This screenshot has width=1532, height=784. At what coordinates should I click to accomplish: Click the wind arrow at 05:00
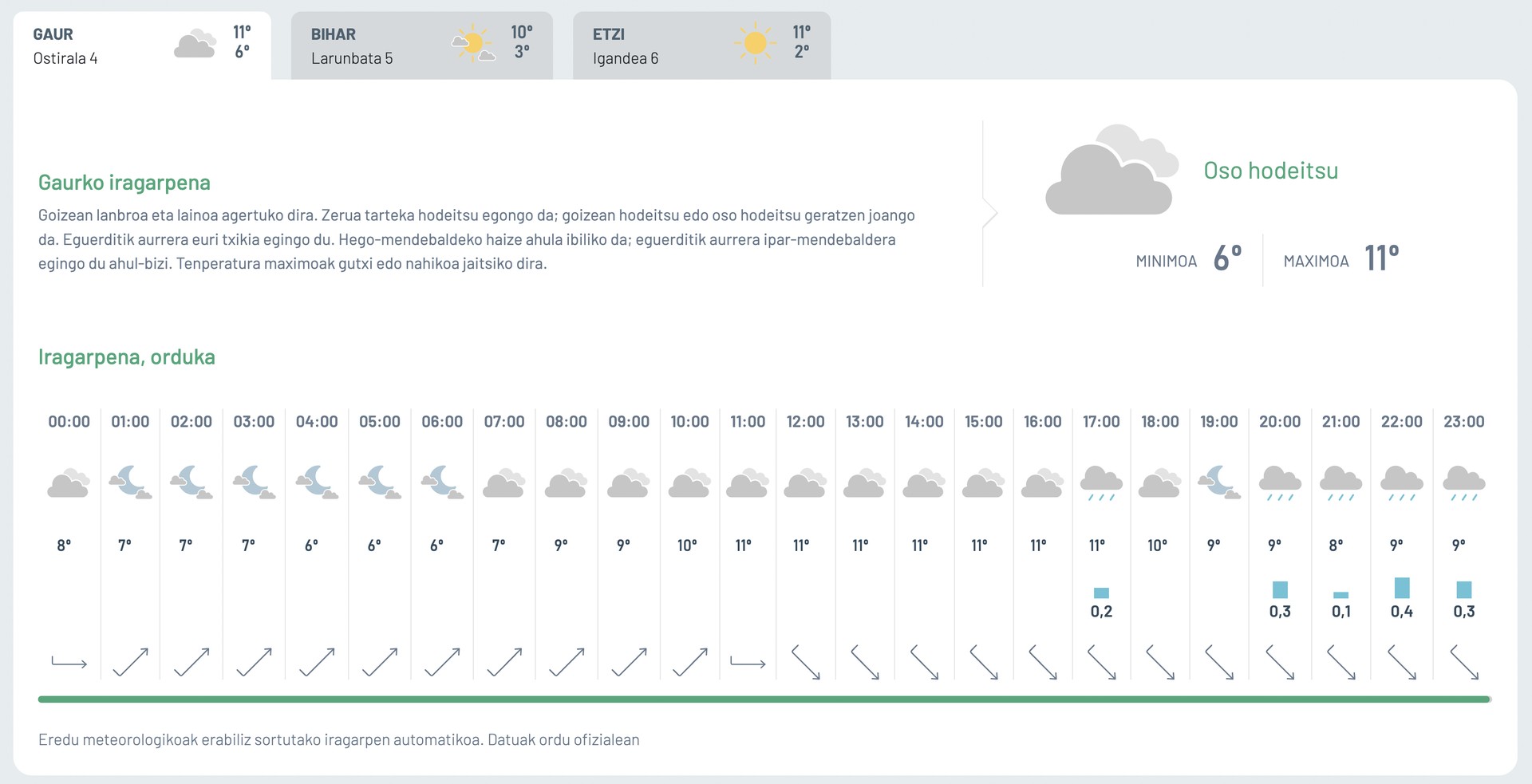pyautogui.click(x=380, y=662)
